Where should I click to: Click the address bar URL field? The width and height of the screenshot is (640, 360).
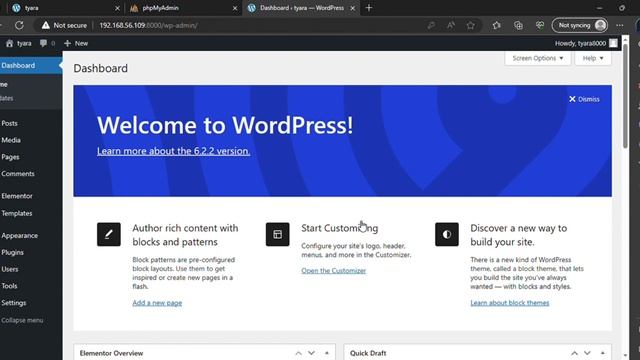click(x=257, y=25)
